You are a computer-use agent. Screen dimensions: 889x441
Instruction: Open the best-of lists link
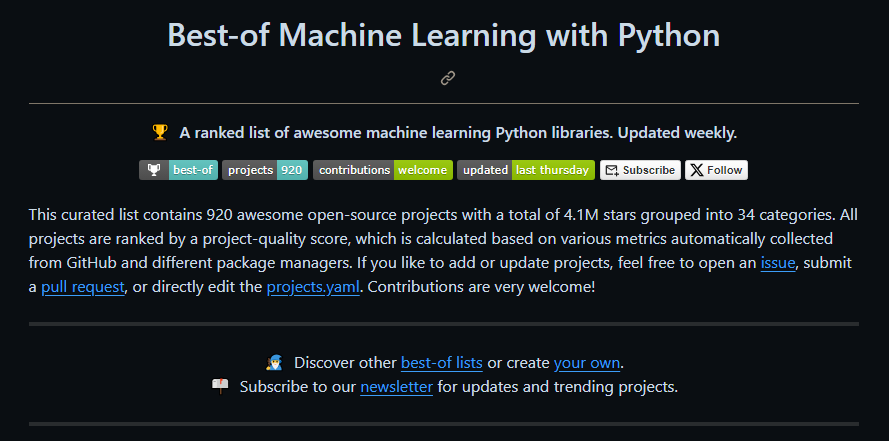tap(442, 362)
